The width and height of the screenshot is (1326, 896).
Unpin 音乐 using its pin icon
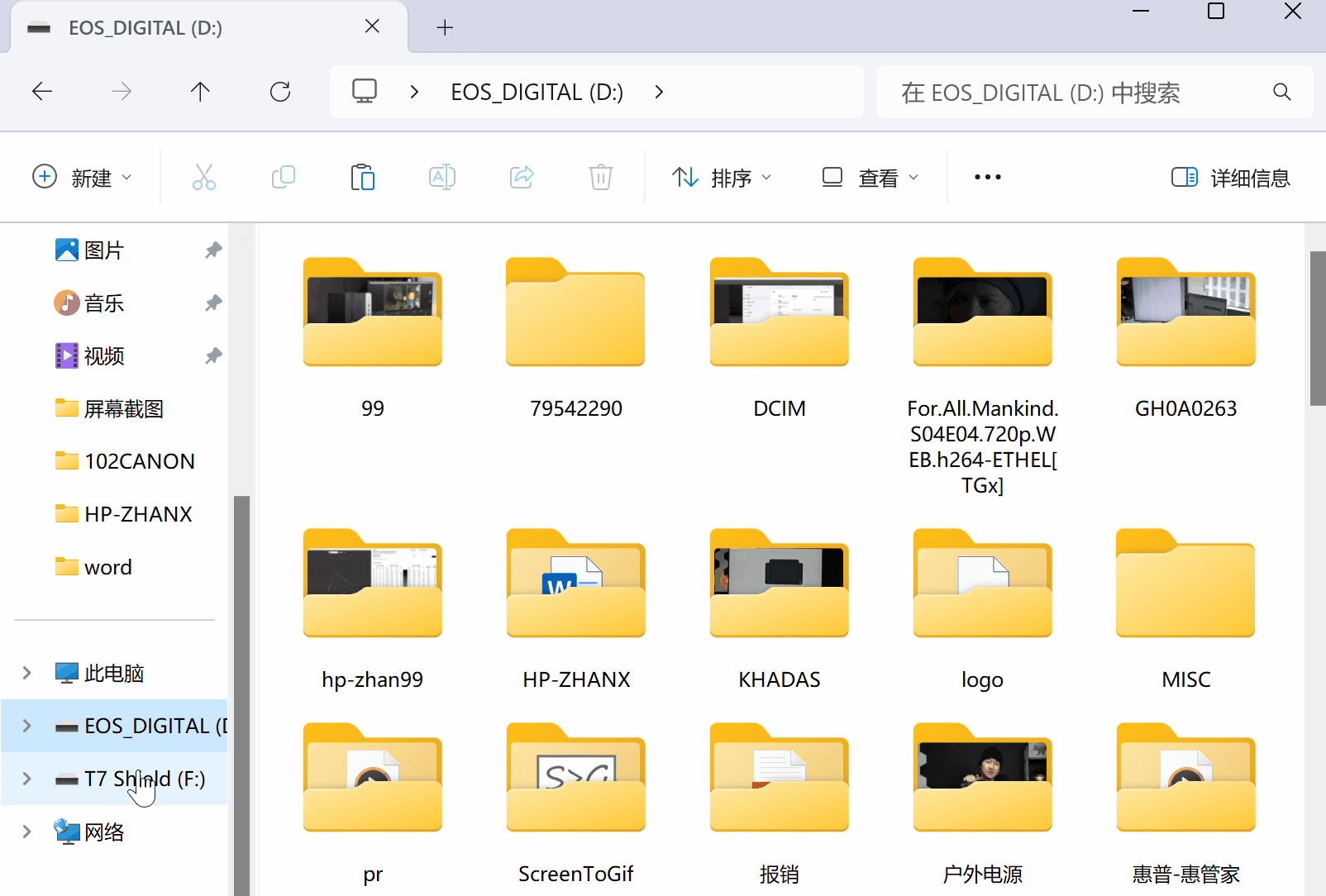pos(213,303)
